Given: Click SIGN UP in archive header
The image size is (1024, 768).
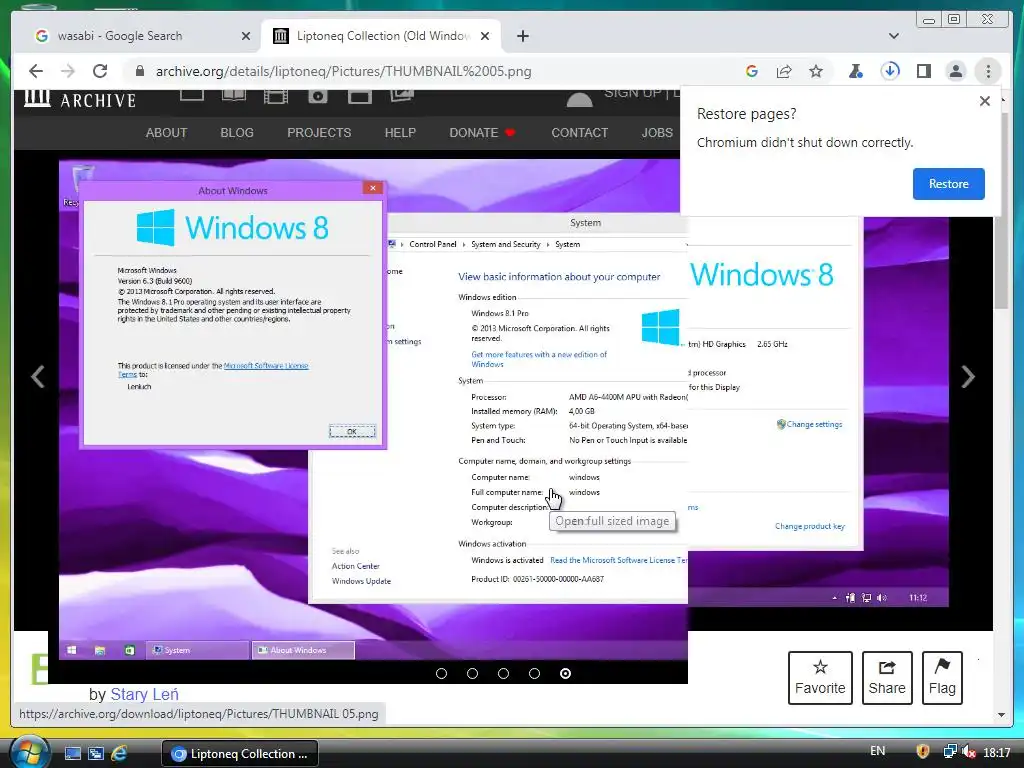Looking at the screenshot, I should pyautogui.click(x=633, y=93).
